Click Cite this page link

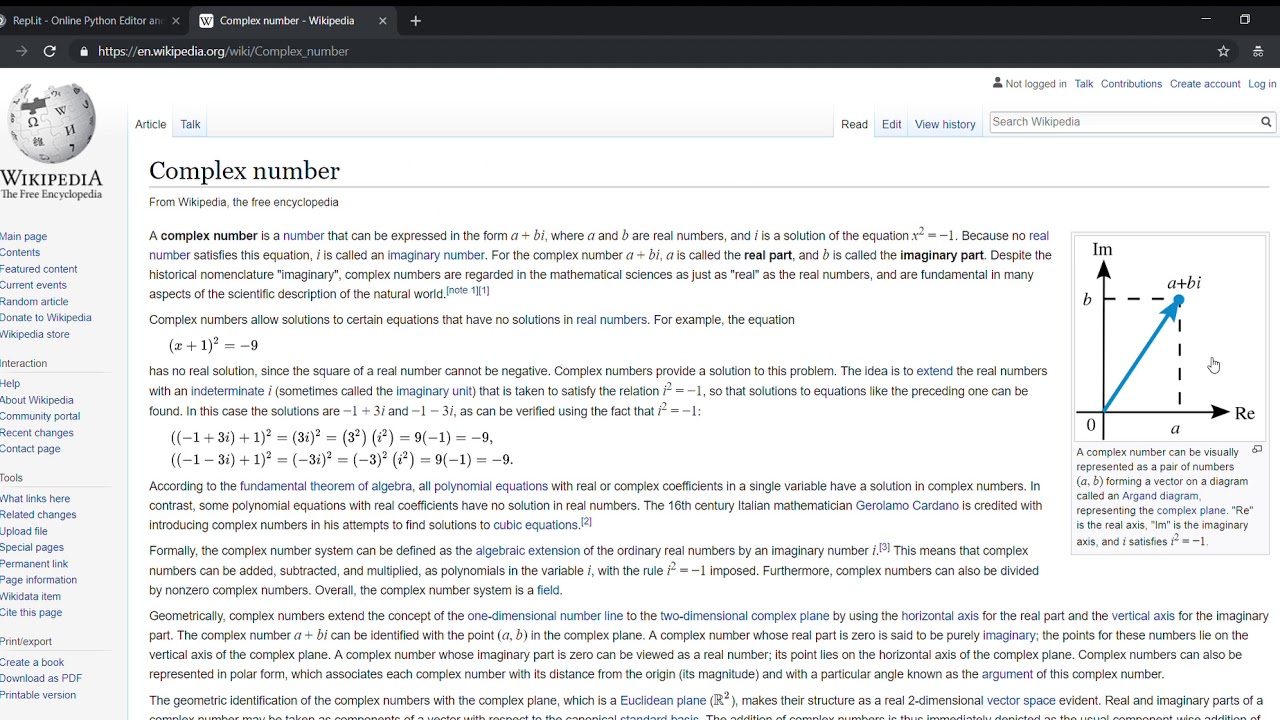[31, 612]
